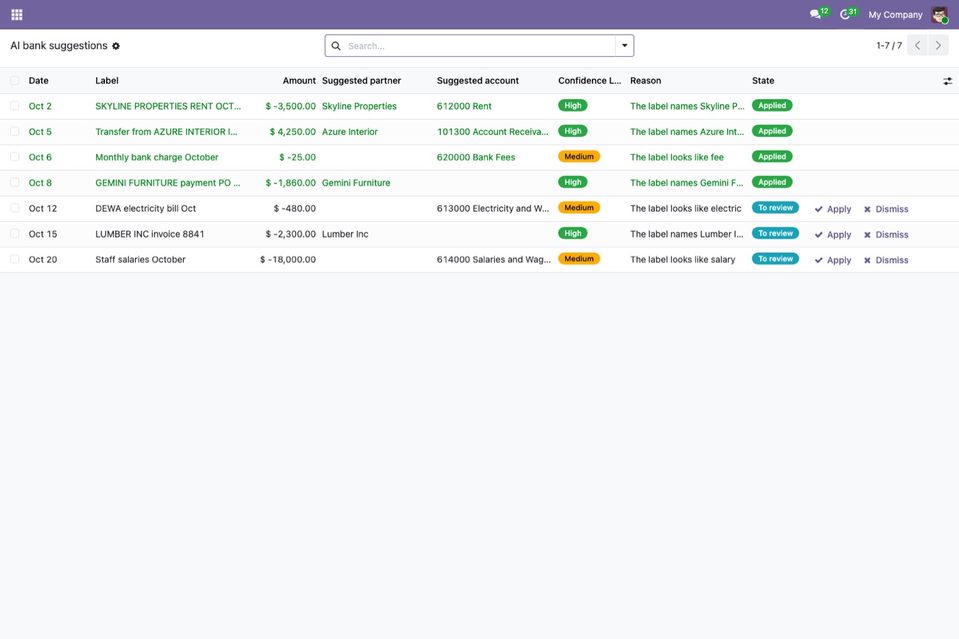The image size is (959, 639).
Task: Expand the search filter dropdown arrow
Action: 624,46
